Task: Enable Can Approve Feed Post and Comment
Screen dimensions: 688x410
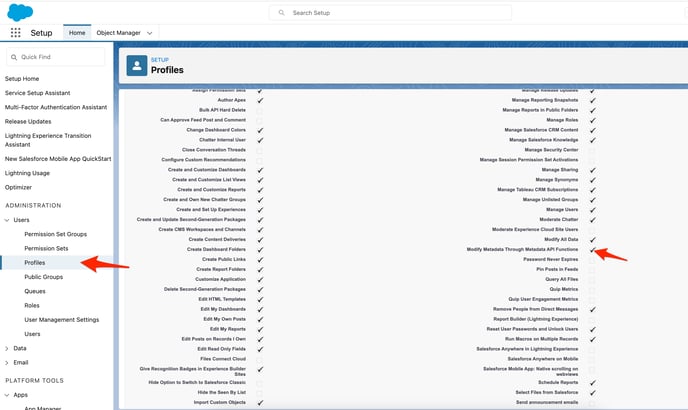Action: (260, 120)
